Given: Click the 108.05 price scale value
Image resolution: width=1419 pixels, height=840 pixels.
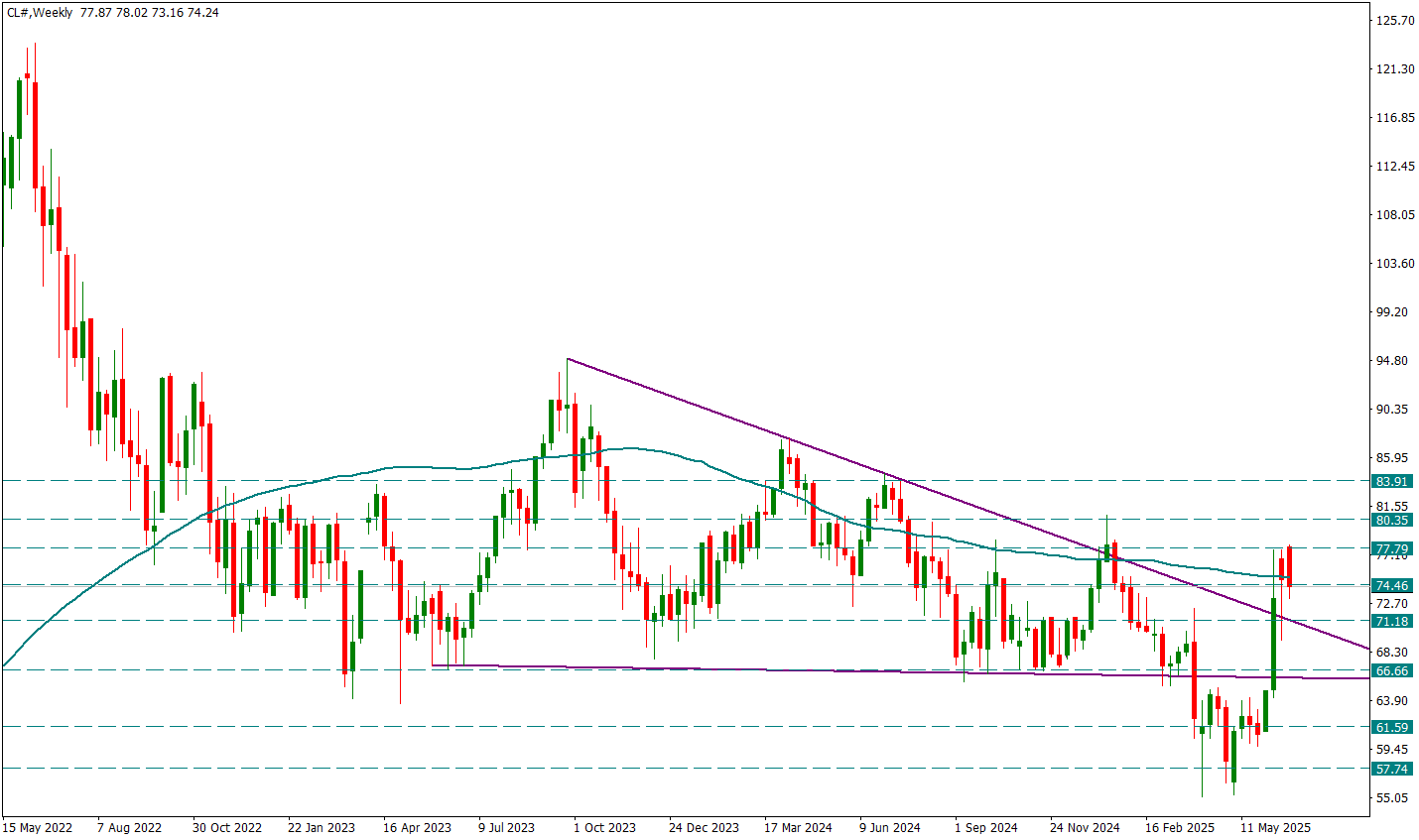Looking at the screenshot, I should click(x=1394, y=214).
